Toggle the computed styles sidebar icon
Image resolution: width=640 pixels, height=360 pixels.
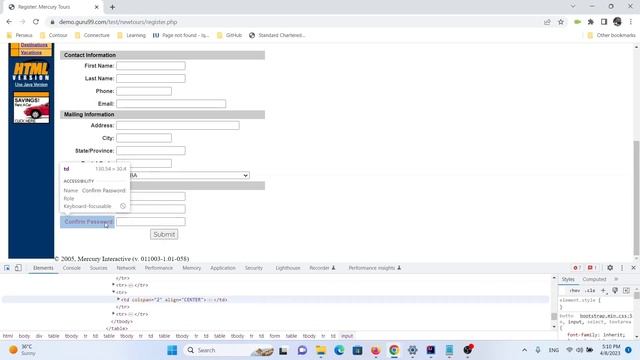627,290
